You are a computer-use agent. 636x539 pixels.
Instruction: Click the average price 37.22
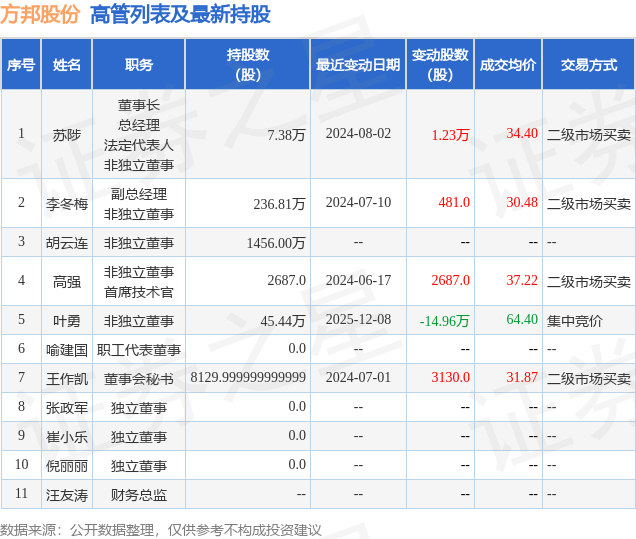522,280
